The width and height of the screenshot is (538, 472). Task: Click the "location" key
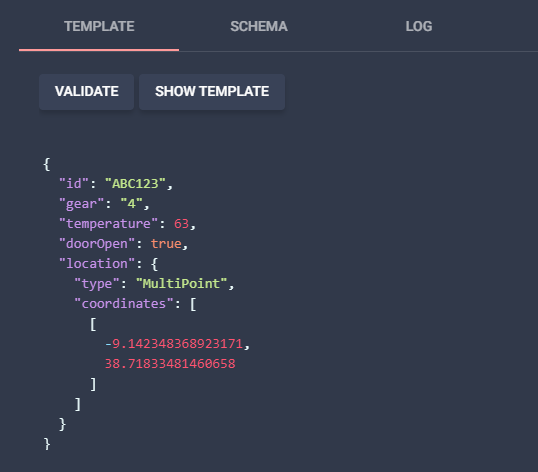(x=97, y=263)
